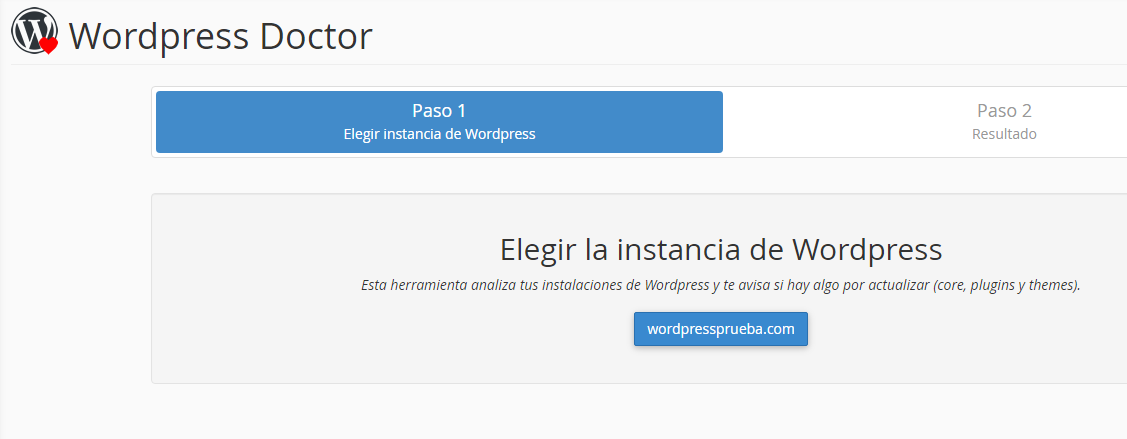
Task: Click the Wordpress Doctor page title
Action: [x=221, y=36]
